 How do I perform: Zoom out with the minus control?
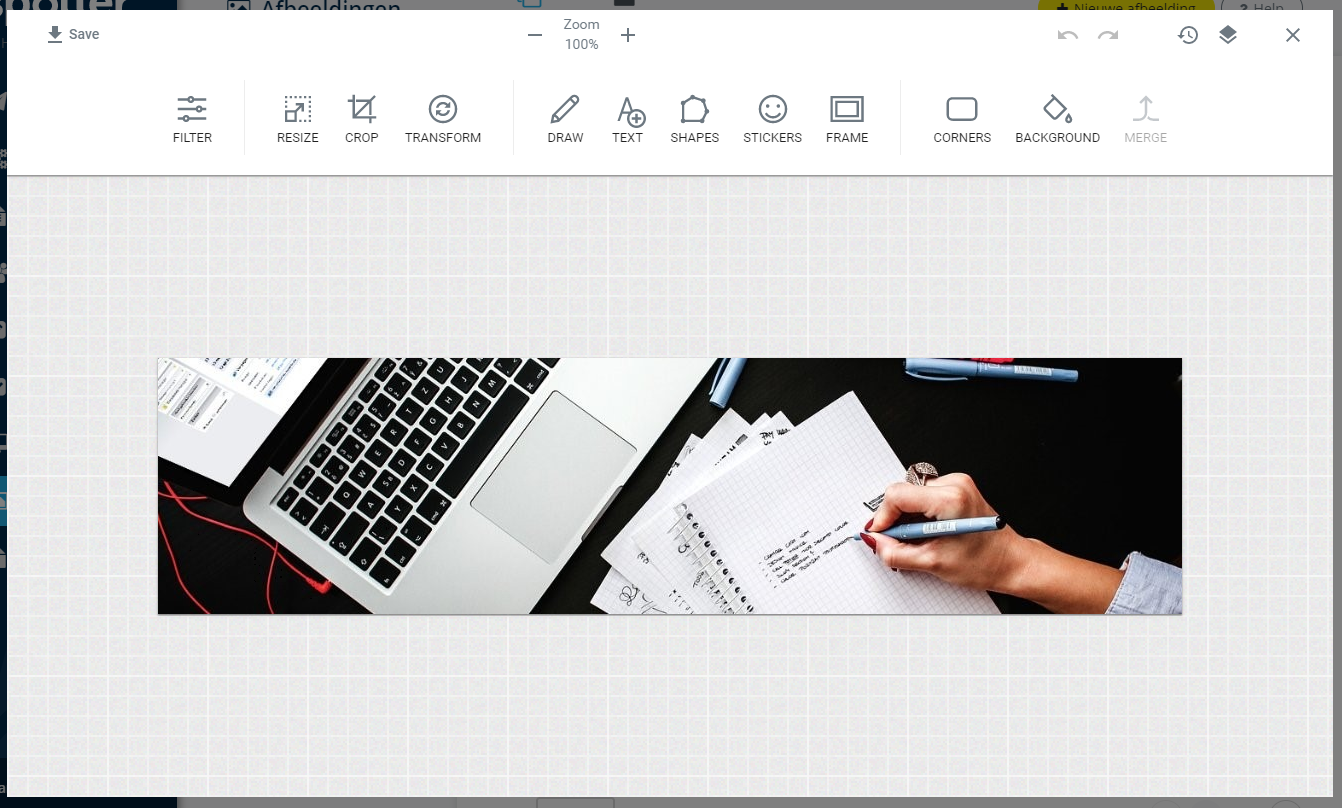[535, 34]
